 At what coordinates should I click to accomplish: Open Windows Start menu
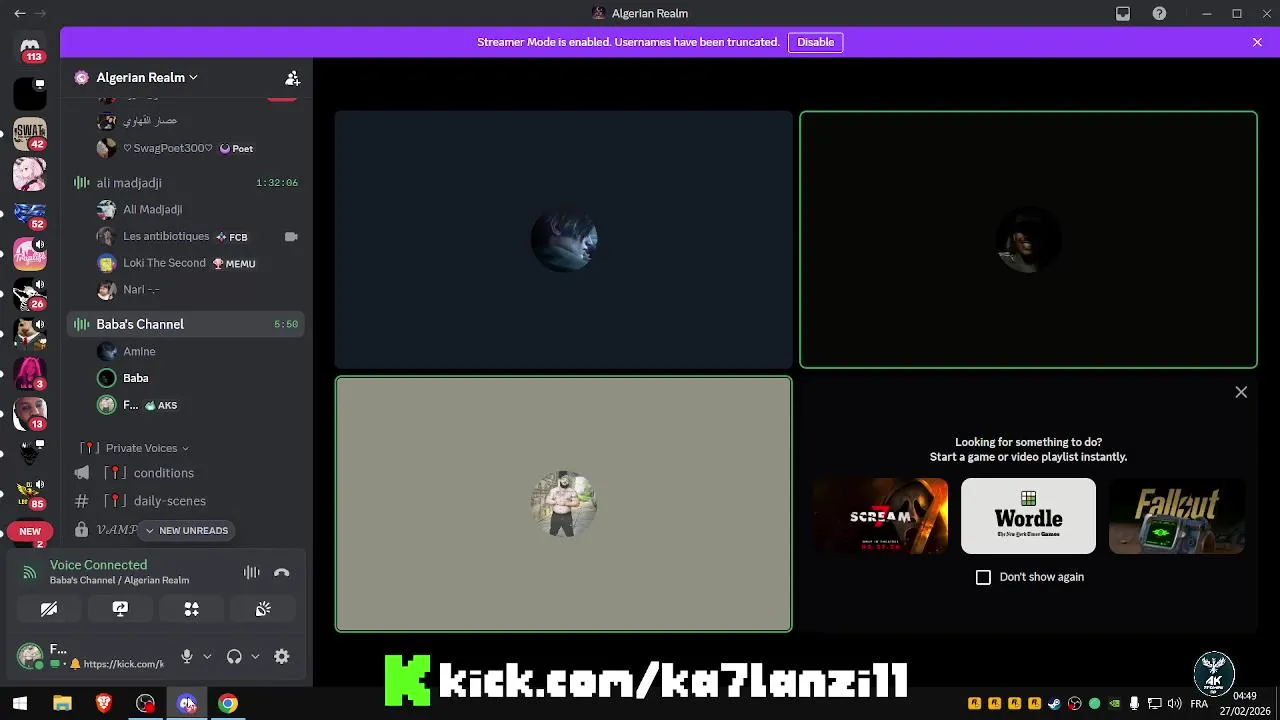pyautogui.click(x=19, y=703)
